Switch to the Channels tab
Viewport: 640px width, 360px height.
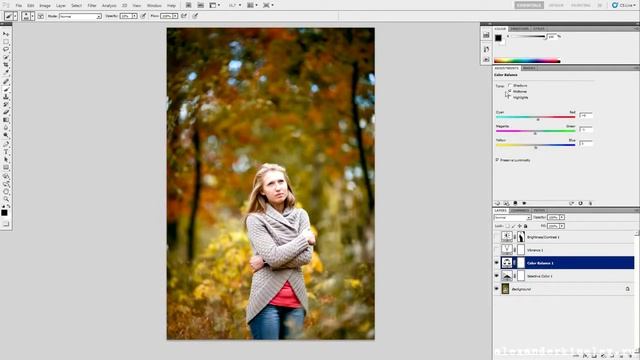(x=520, y=211)
